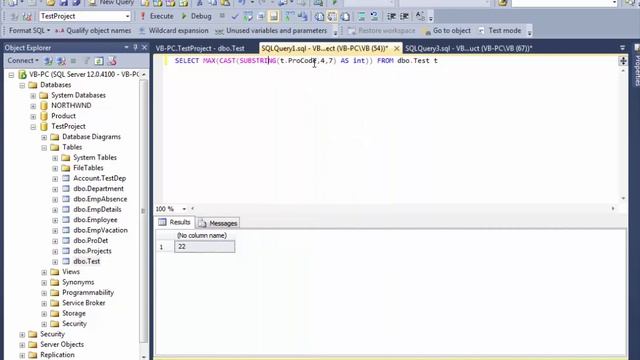Select the result cell containing 22
This screenshot has height=360, width=640.
204,247
